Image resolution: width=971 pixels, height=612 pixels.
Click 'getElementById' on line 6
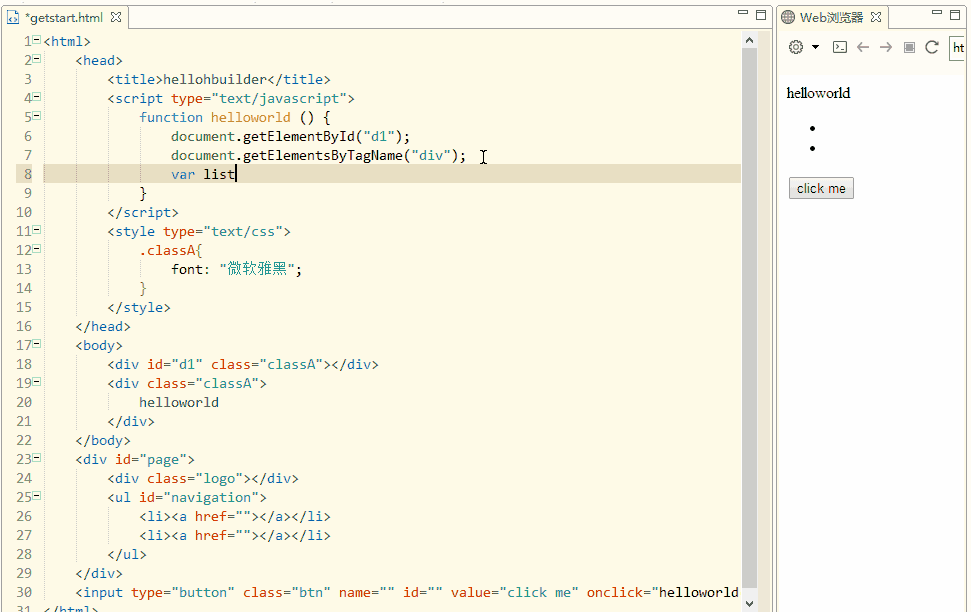298,136
